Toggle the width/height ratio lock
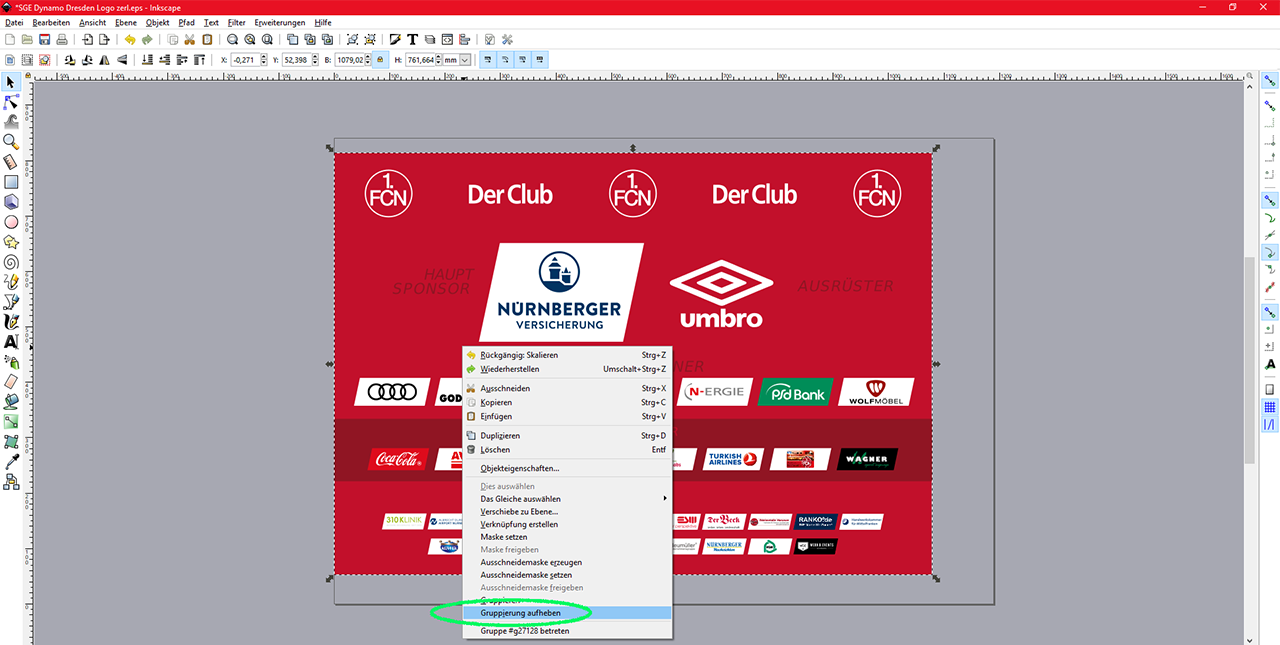Viewport: 1280px width, 645px height. pos(379,60)
